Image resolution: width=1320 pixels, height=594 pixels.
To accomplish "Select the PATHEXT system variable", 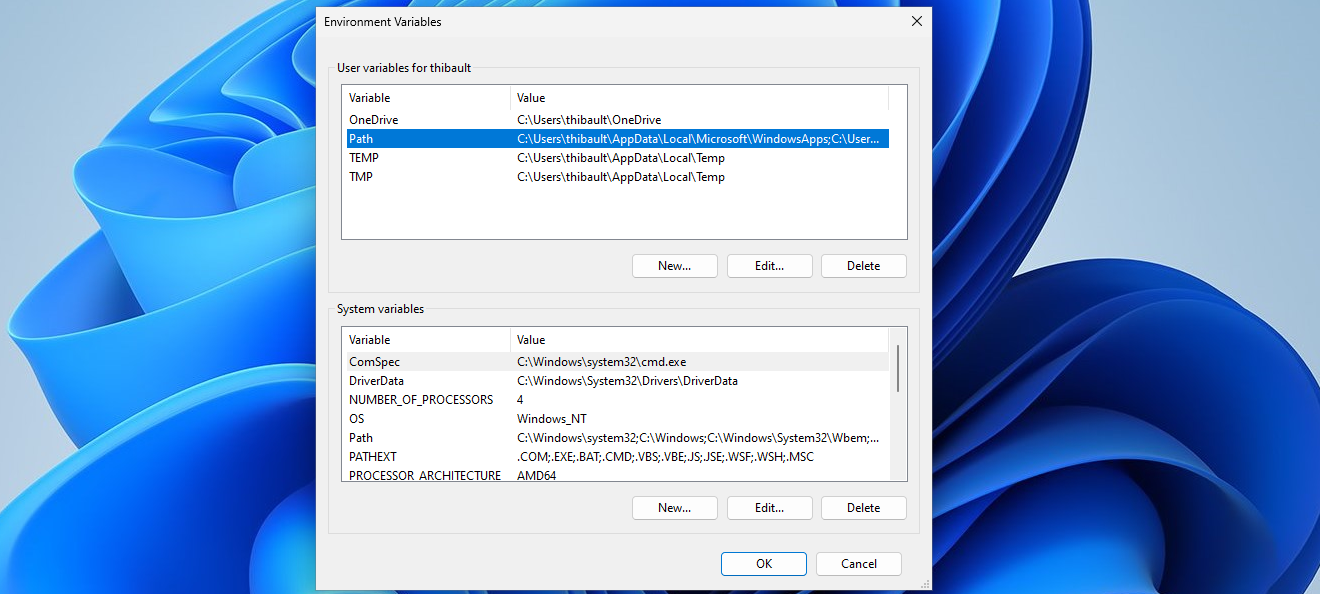I will coord(617,457).
